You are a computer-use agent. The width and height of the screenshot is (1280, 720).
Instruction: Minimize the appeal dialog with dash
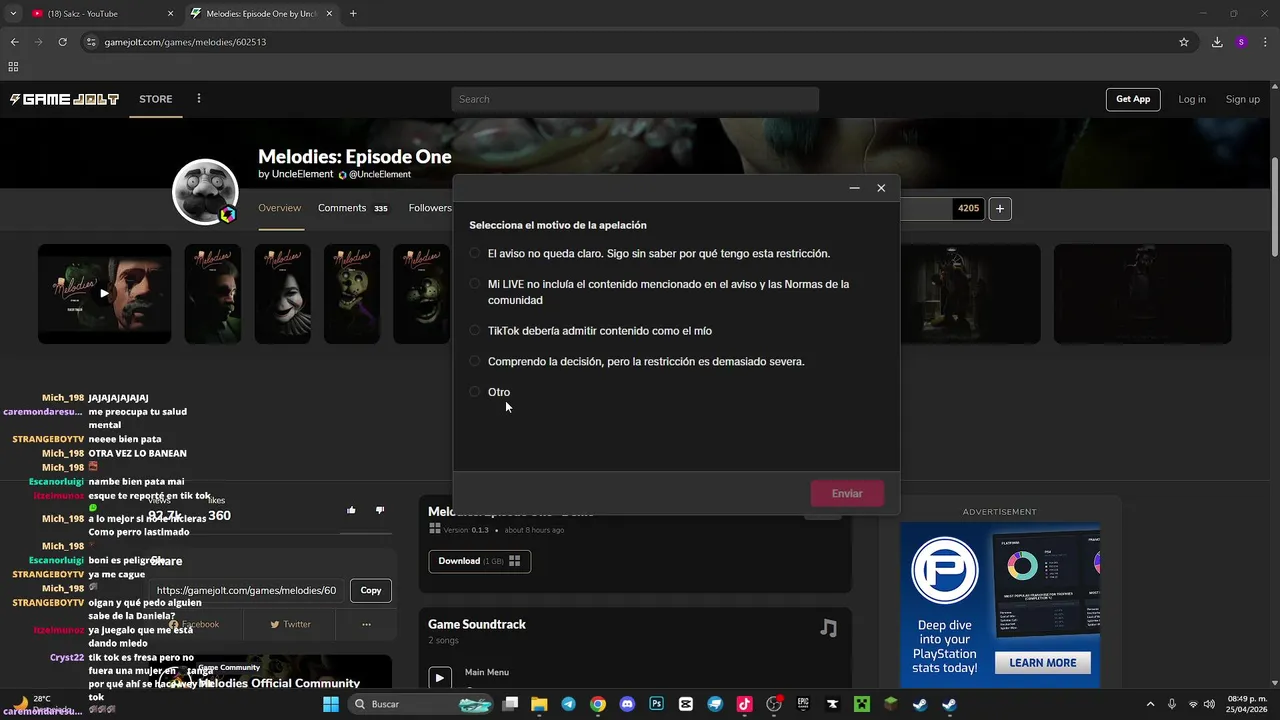coord(854,188)
